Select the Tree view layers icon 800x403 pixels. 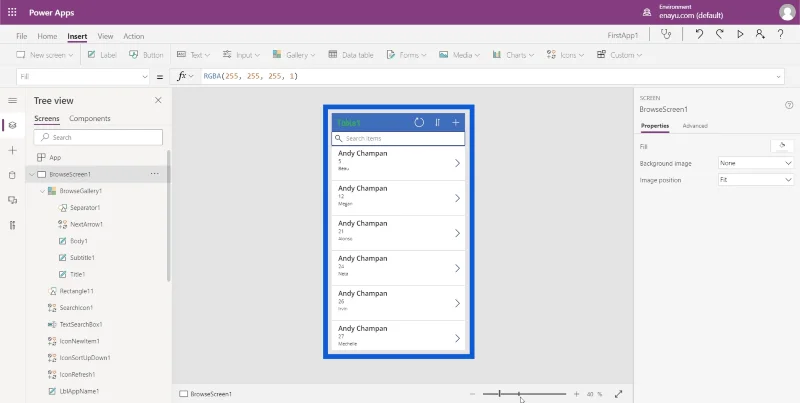[13, 125]
